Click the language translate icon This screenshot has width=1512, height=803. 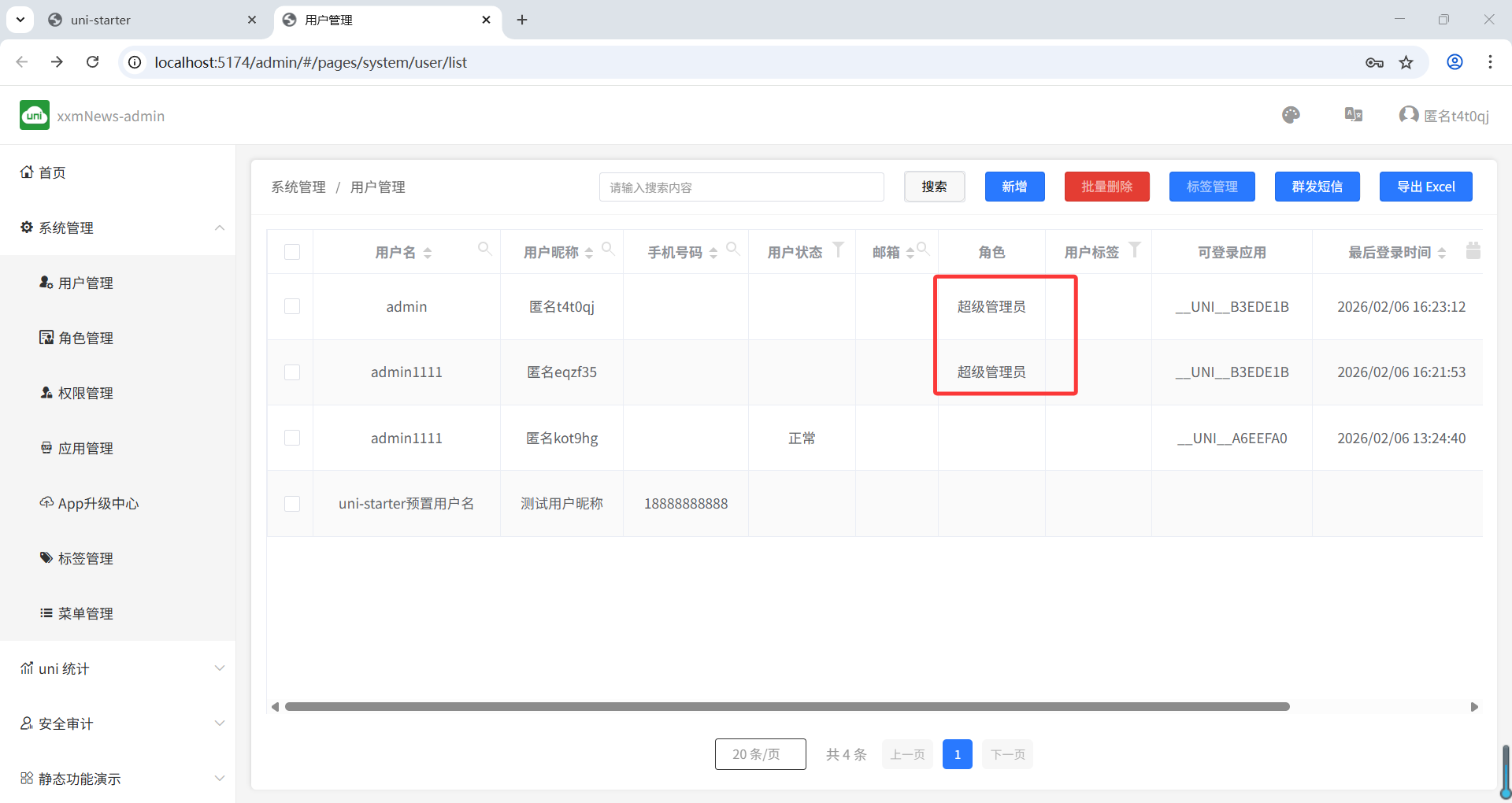[1353, 115]
